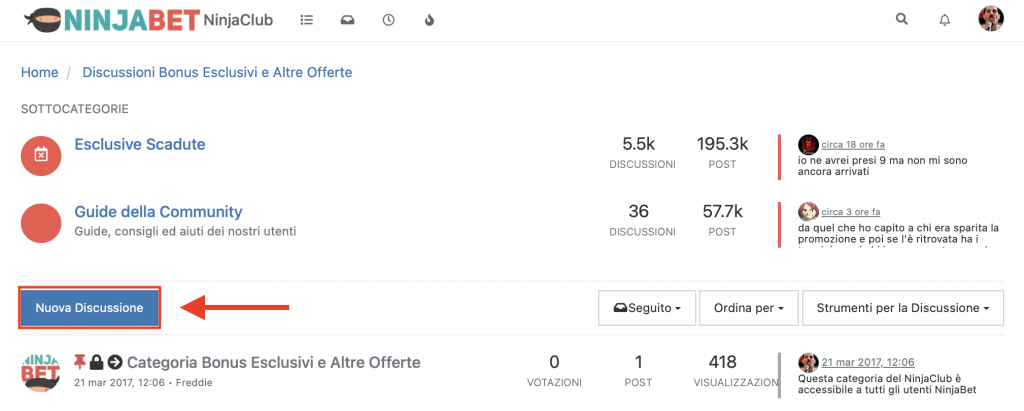Viewport: 1024px width, 411px height.
Task: Click the Esclusive Scadute red category icon
Action: [x=41, y=154]
